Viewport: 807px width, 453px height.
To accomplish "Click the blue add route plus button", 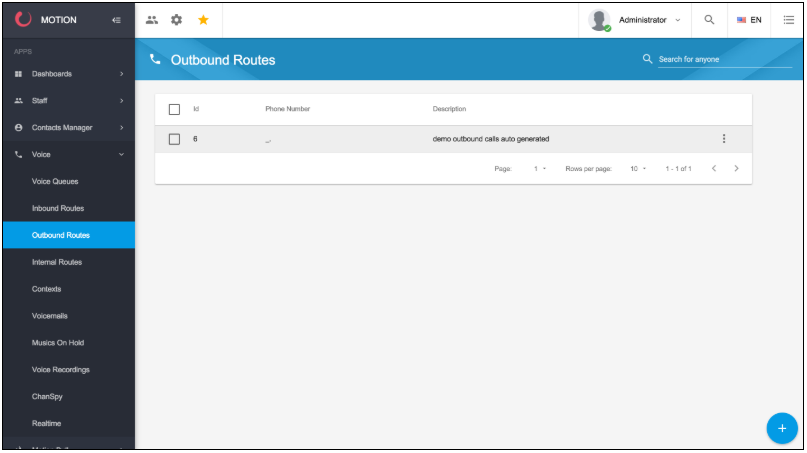I will click(x=781, y=427).
